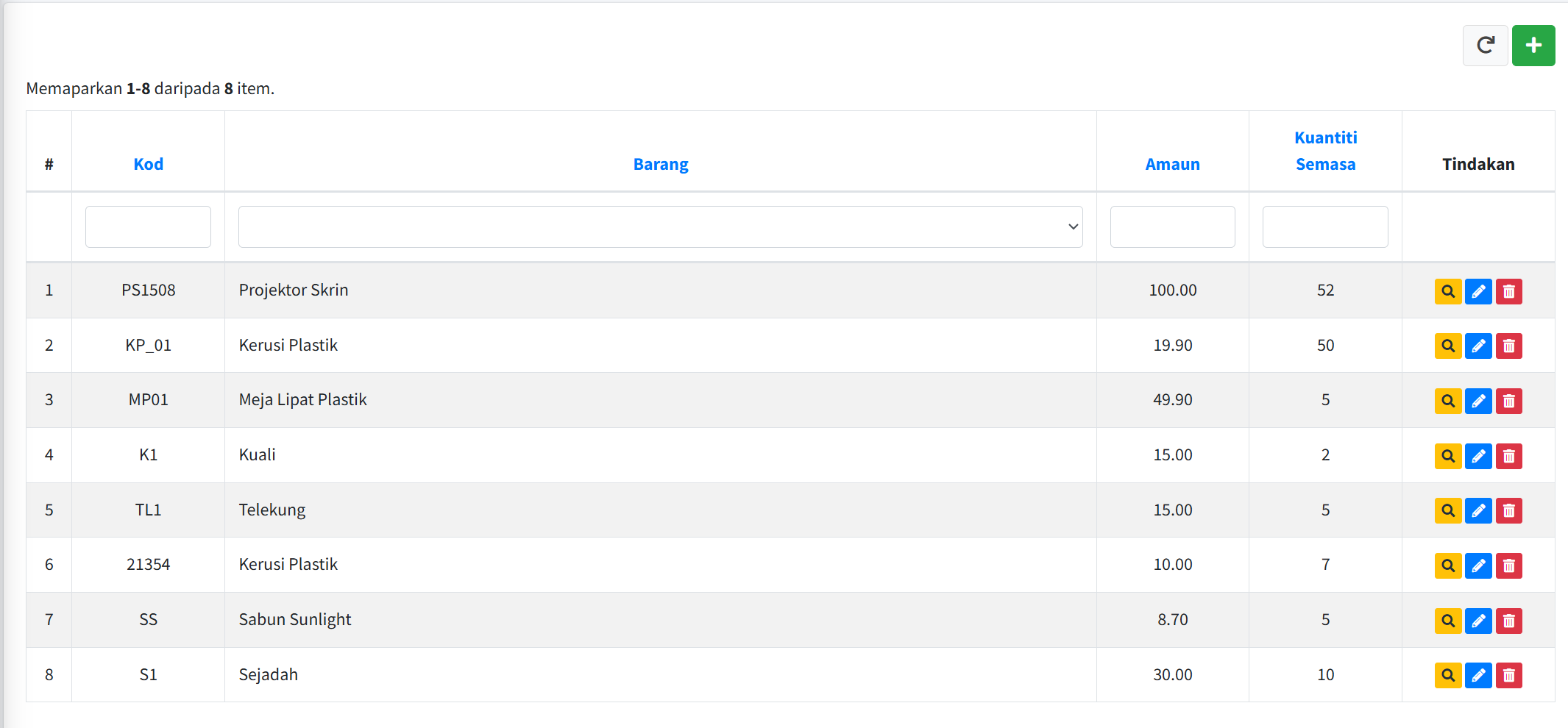Sort table by Barang column
Screen dimensions: 1568x728
660,164
